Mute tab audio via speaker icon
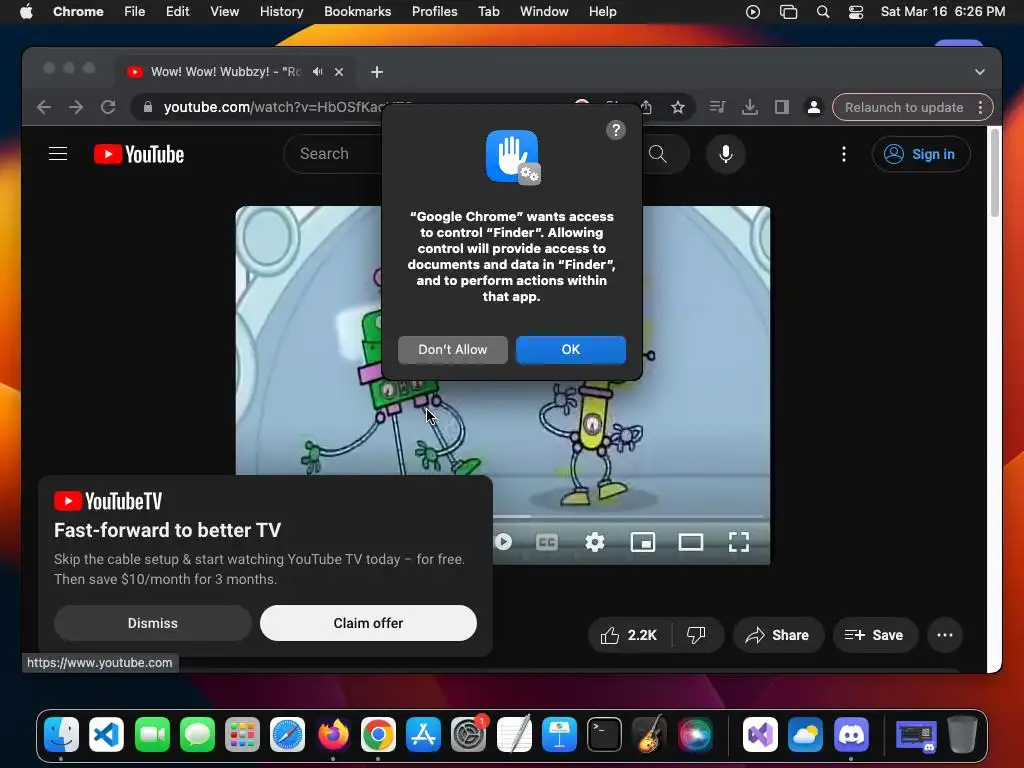The height and width of the screenshot is (768, 1024). (x=317, y=72)
